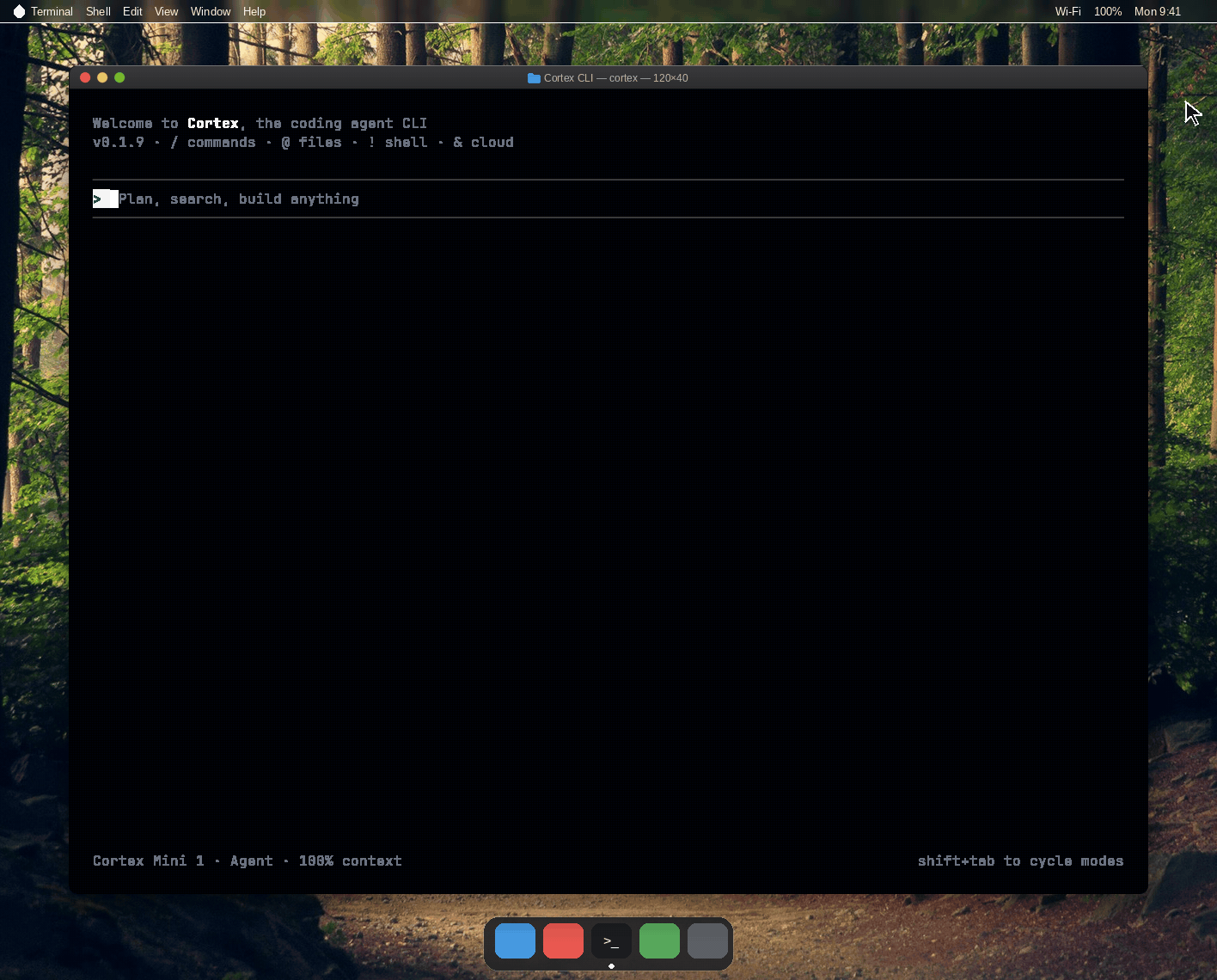The image size is (1217, 980).
Task: Click the '100% context' status text
Action: pos(351,861)
